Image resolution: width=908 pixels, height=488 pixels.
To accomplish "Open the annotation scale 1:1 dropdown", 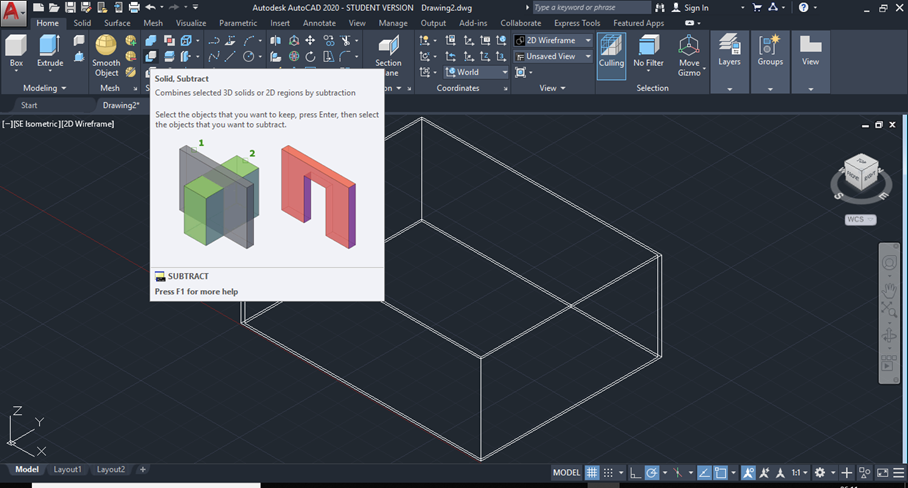I will pyautogui.click(x=800, y=473).
